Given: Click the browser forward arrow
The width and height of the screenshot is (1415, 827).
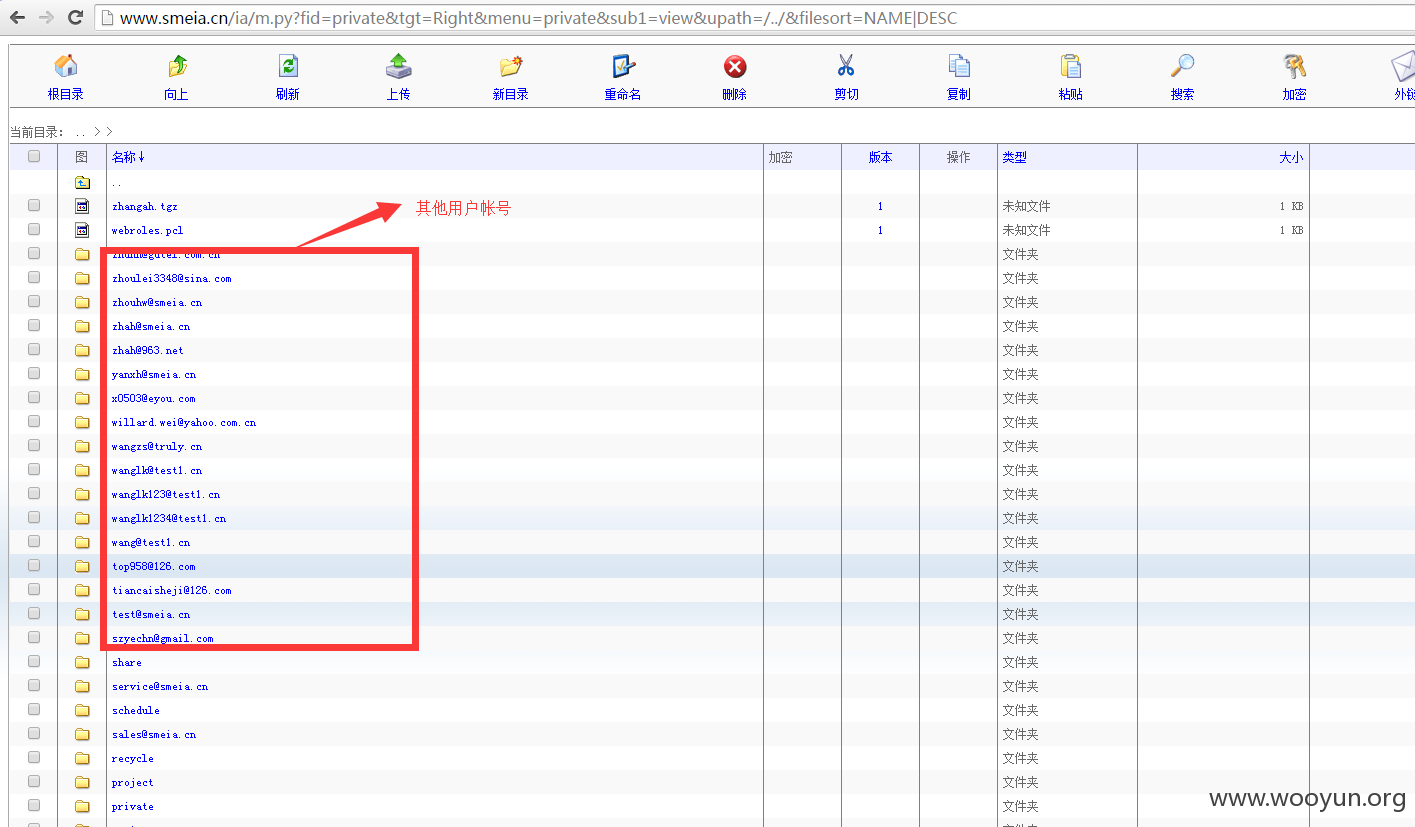Looking at the screenshot, I should pyautogui.click(x=46, y=17).
